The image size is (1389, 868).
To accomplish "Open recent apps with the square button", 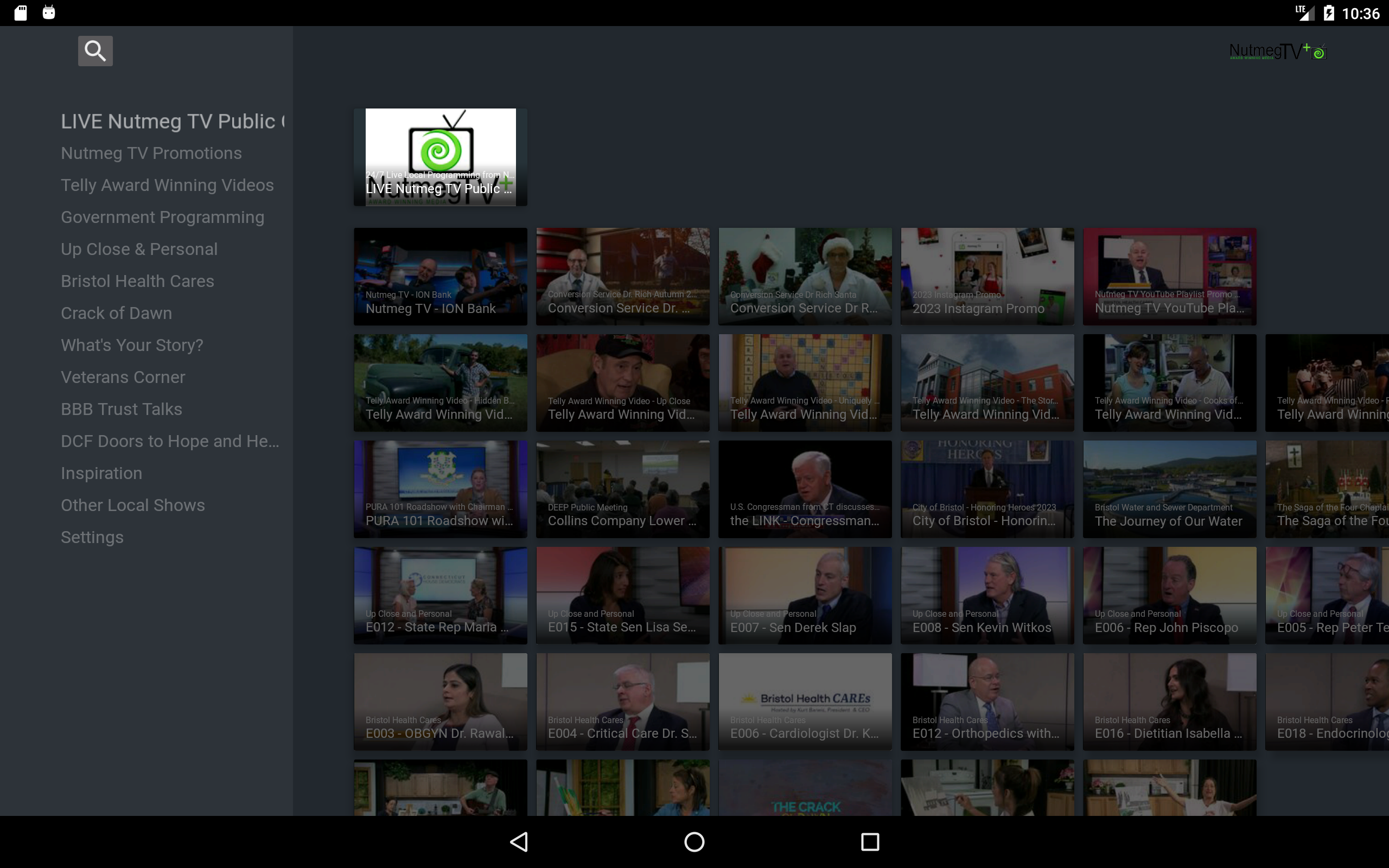I will (x=870, y=841).
